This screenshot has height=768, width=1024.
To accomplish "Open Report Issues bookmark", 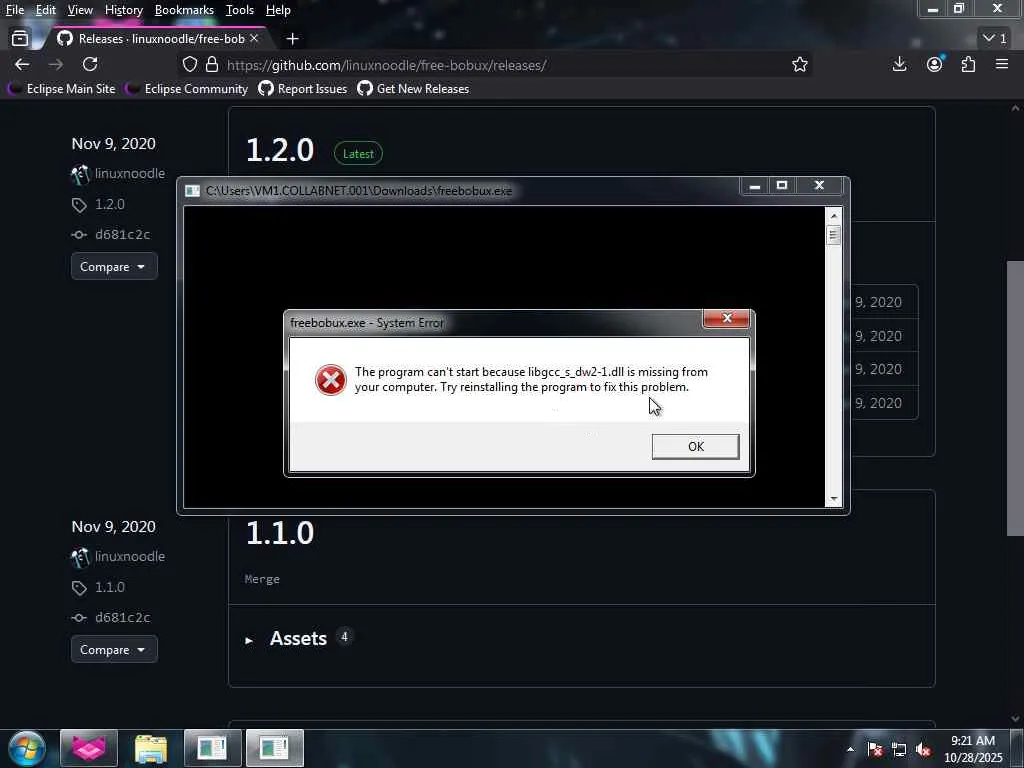I will (x=302, y=89).
